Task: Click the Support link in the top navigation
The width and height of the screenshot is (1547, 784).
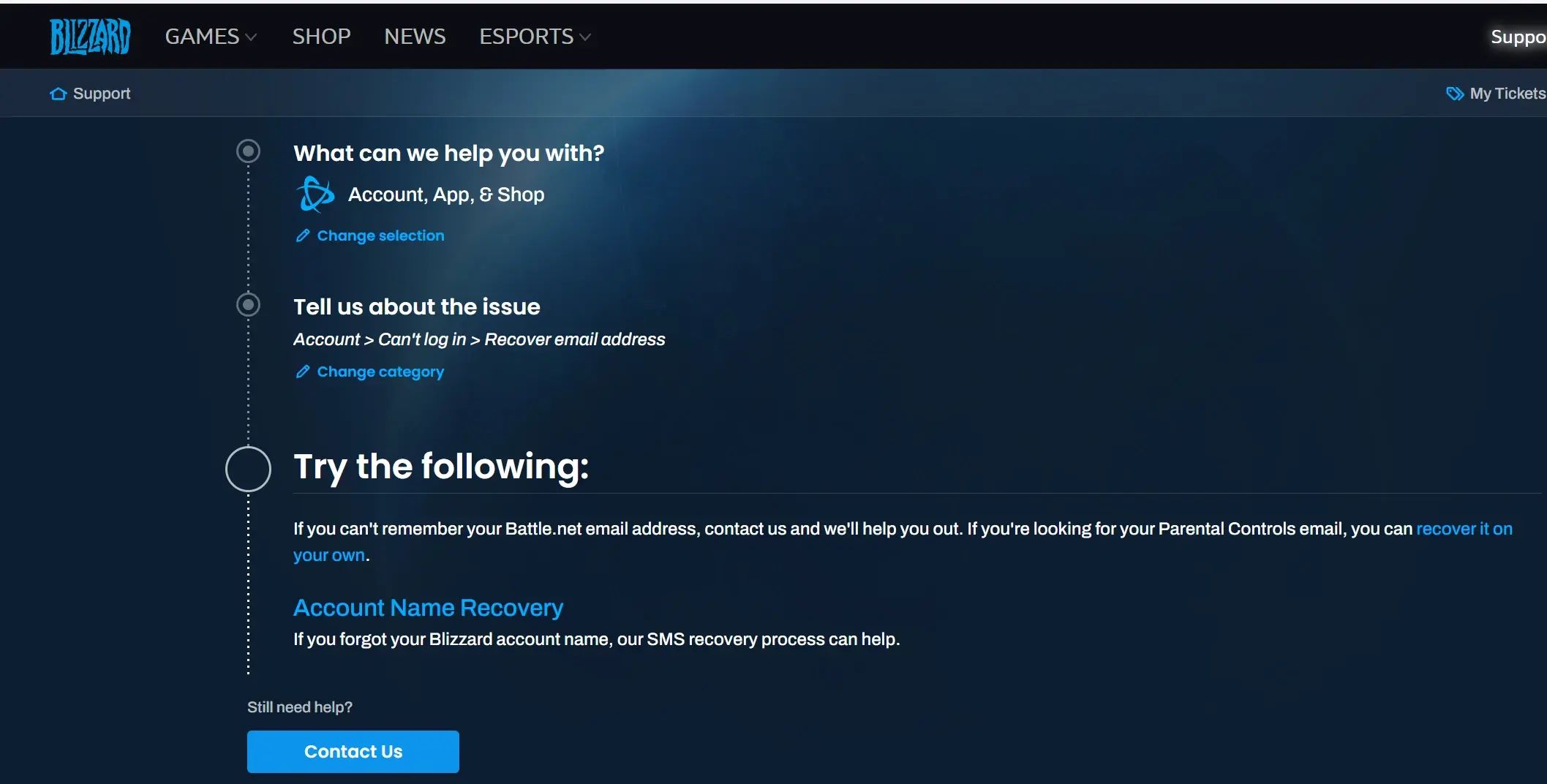Action: (x=1518, y=37)
